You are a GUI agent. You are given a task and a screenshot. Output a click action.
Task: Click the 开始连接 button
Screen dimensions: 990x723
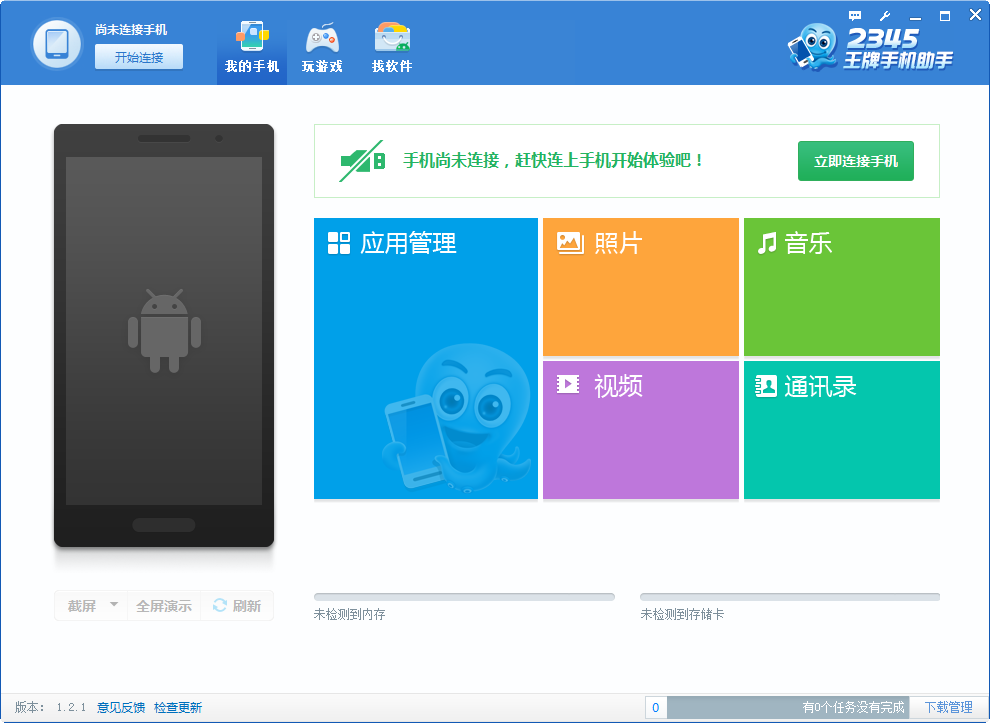point(138,57)
